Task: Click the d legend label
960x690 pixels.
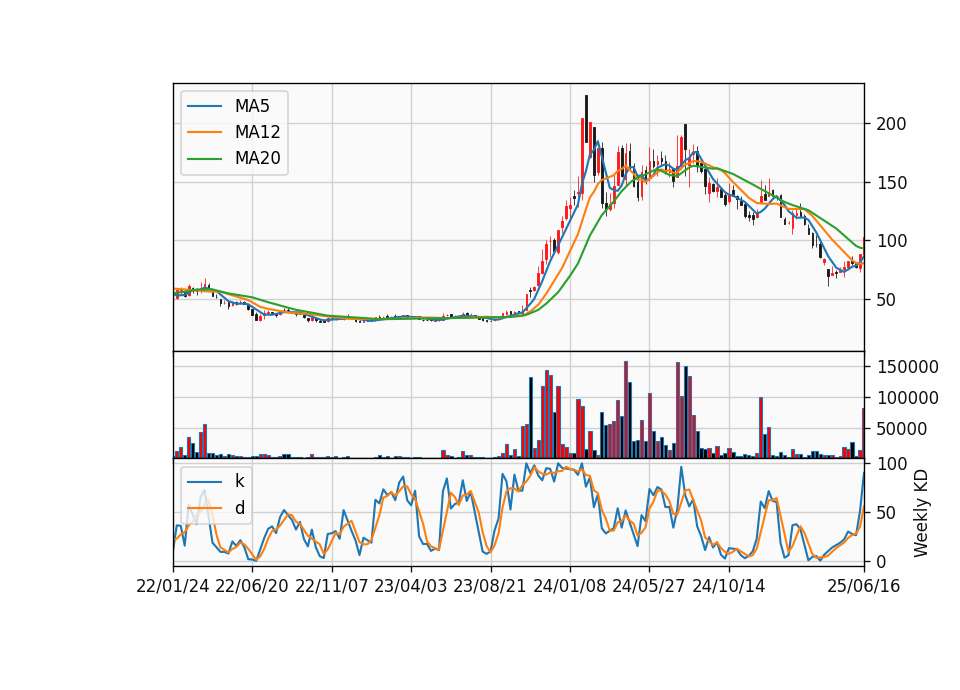Action: [x=240, y=508]
